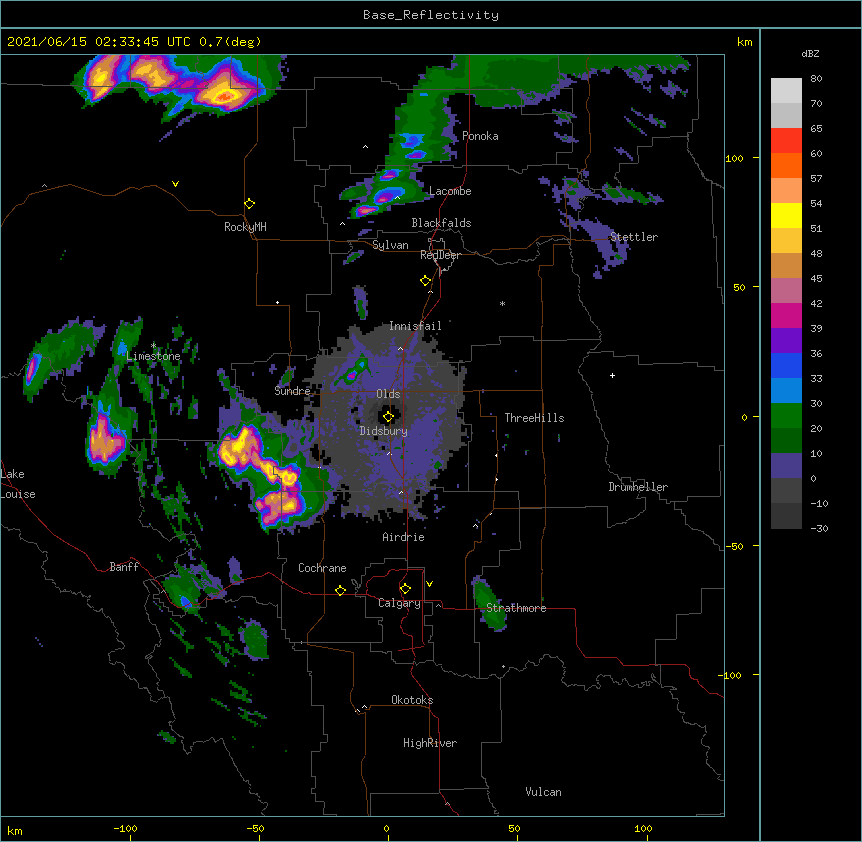The image size is (862, 842).
Task: Click the yellow diamond marker below Cochrane
Action: (340, 590)
